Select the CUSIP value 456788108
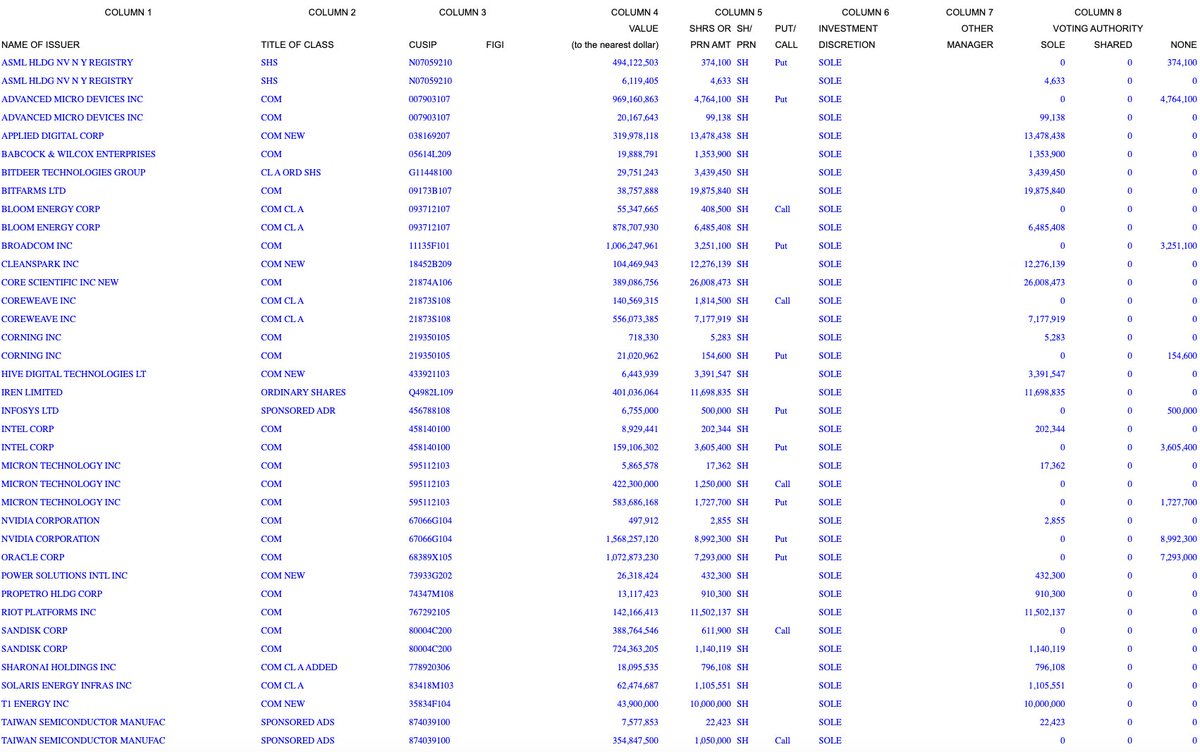 (x=429, y=410)
